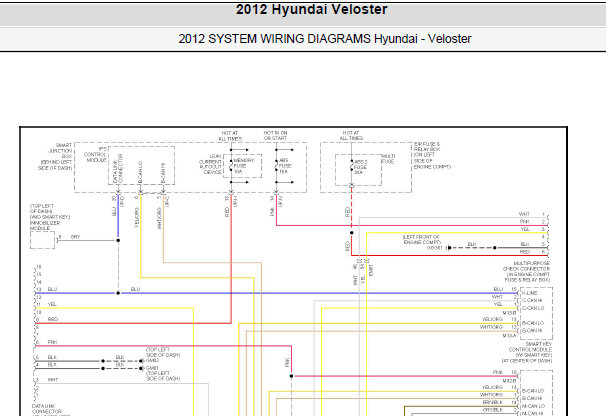The width and height of the screenshot is (606, 416).
Task: Click 'YEL' at pin 11 of the left connector
Action: coord(52,304)
